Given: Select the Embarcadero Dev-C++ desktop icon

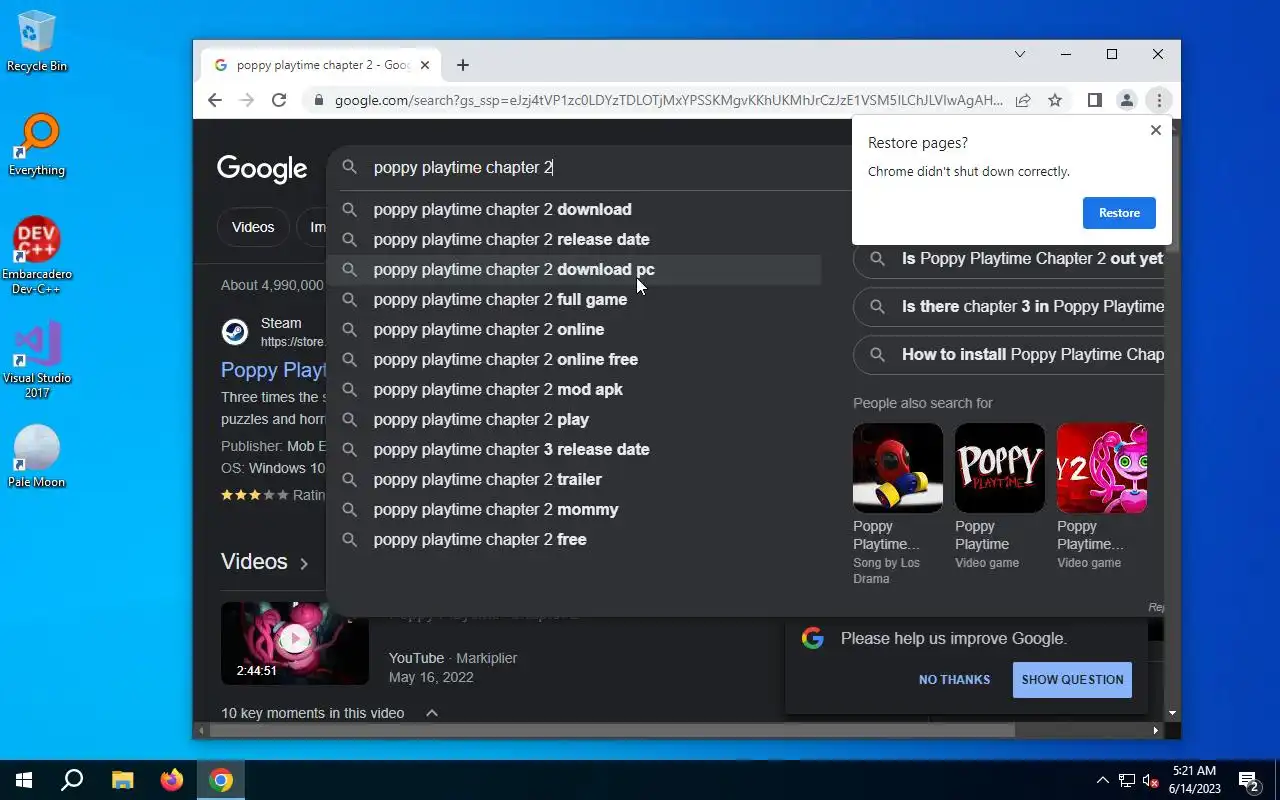Looking at the screenshot, I should (37, 256).
